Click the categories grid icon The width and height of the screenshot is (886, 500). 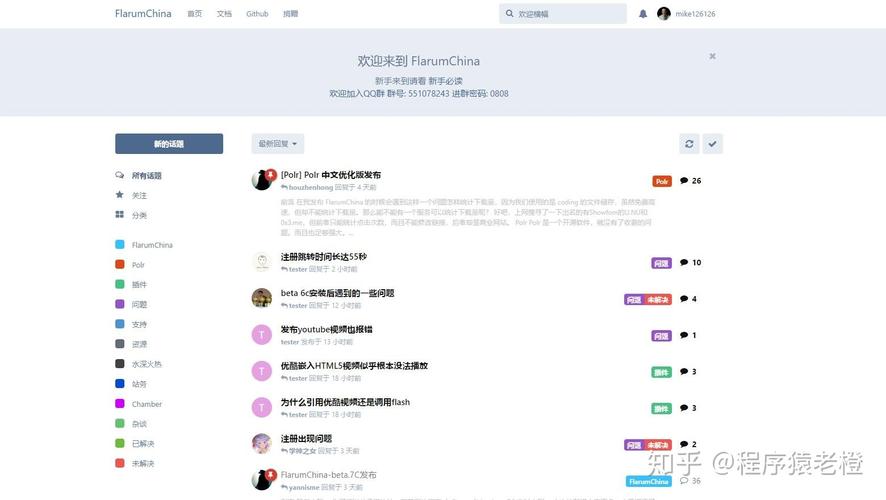(x=120, y=215)
